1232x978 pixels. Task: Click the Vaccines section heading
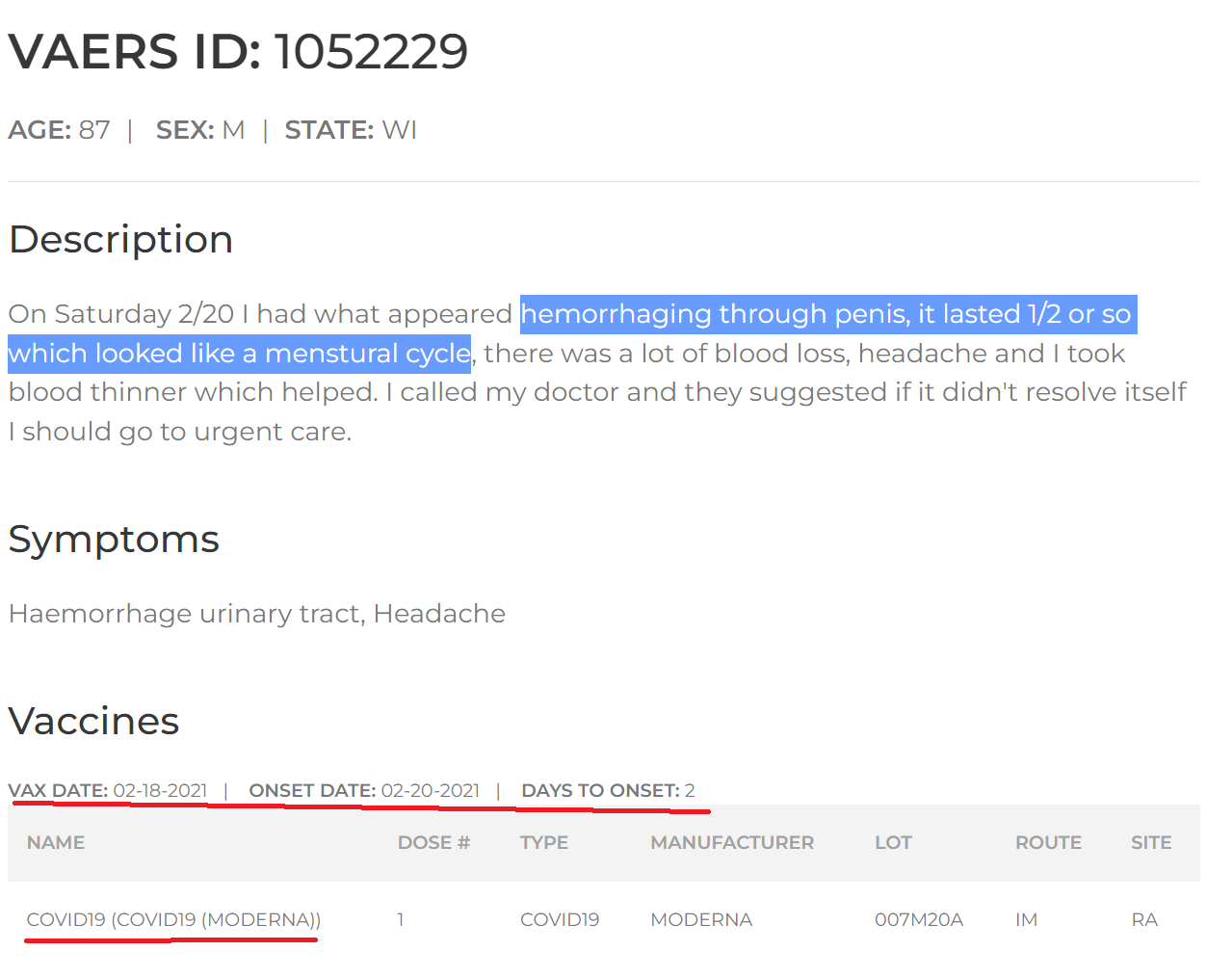tap(93, 721)
